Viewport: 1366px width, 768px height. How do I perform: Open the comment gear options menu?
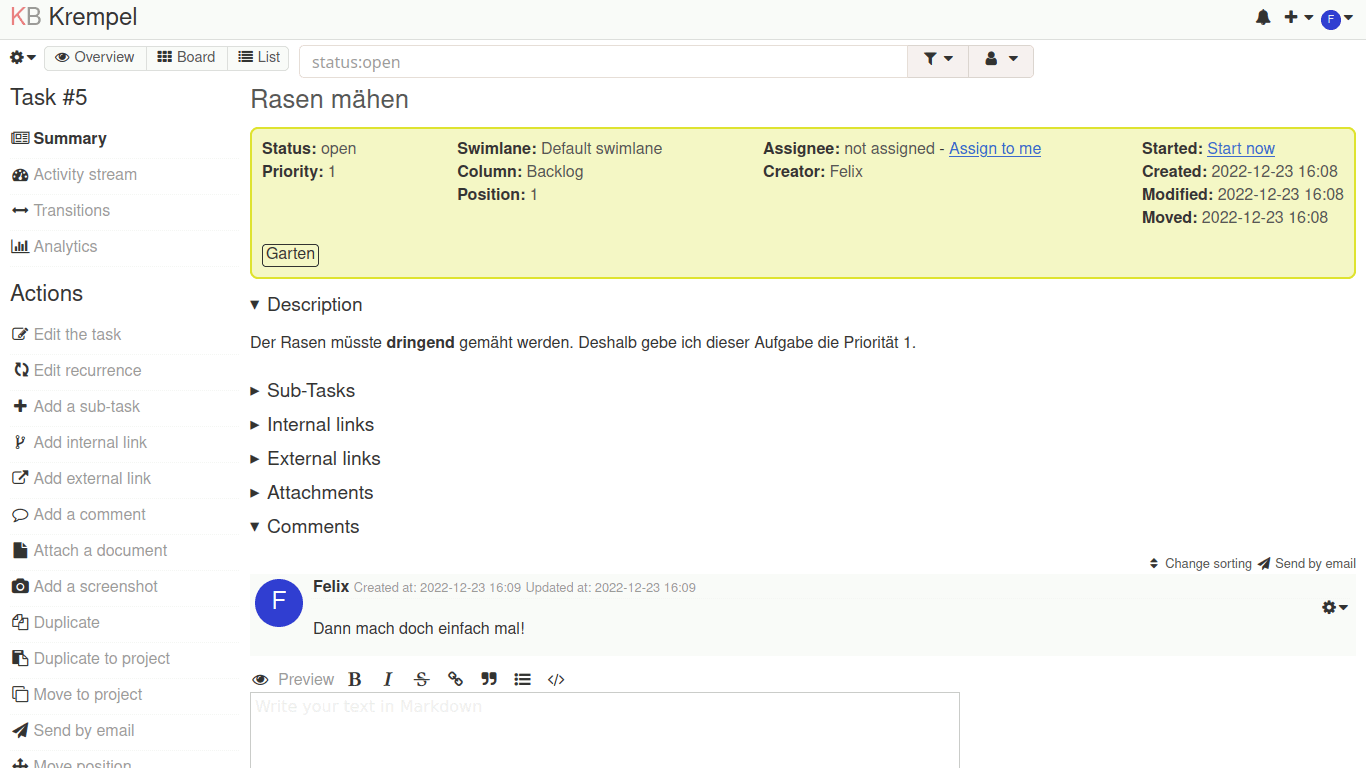[x=1334, y=607]
